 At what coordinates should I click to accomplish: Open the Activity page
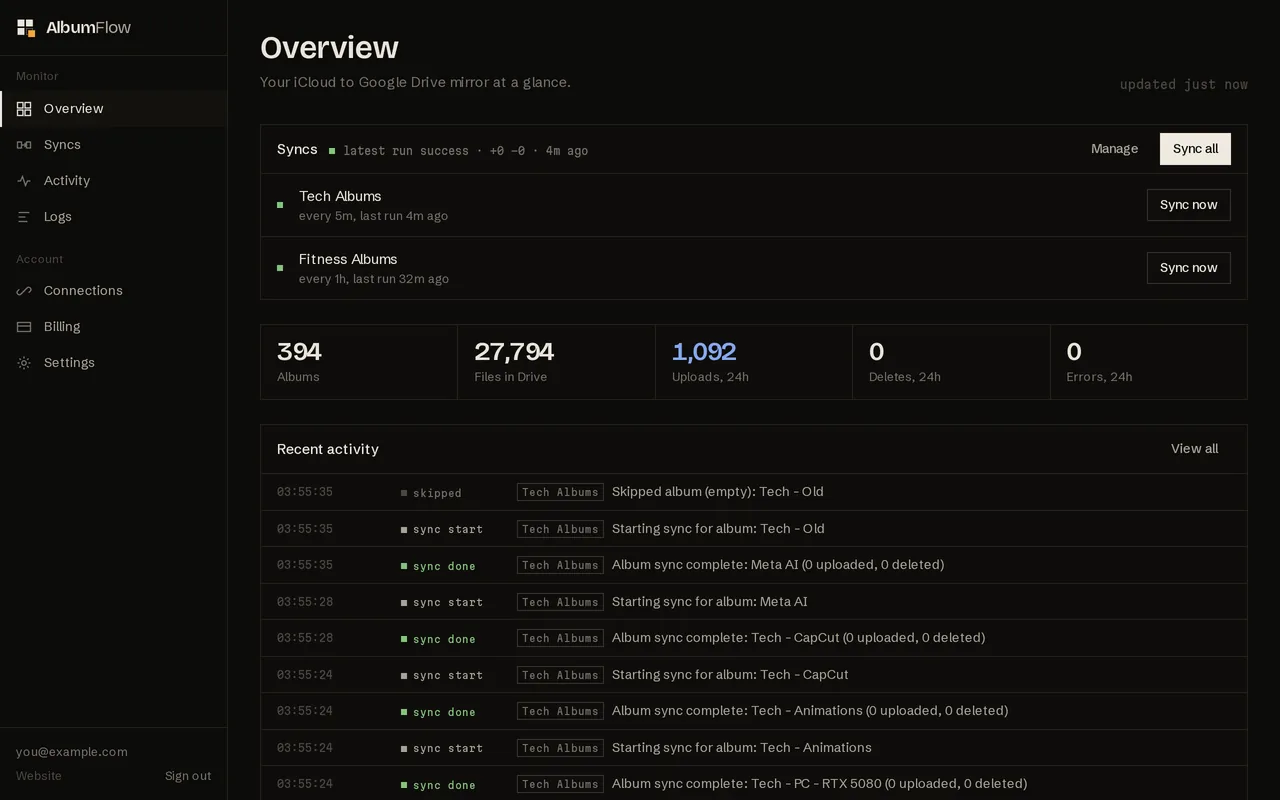pos(114,181)
